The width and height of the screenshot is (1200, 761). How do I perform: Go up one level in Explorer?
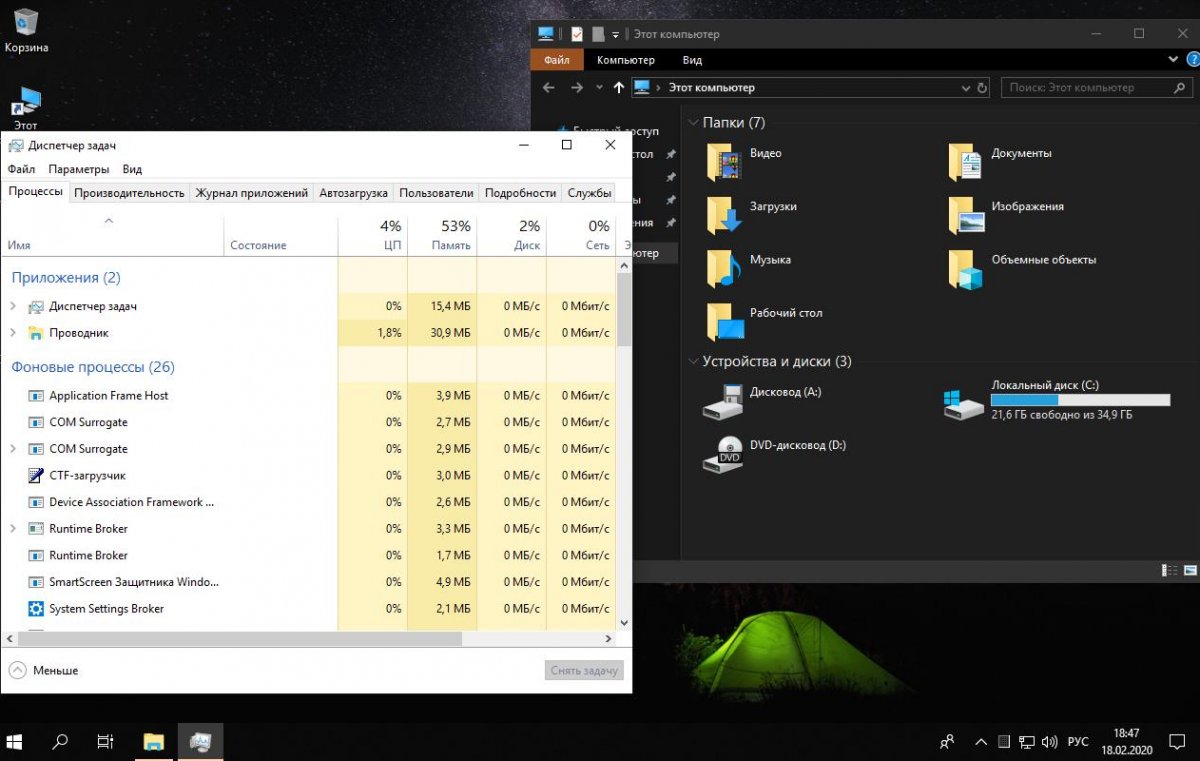click(x=619, y=88)
